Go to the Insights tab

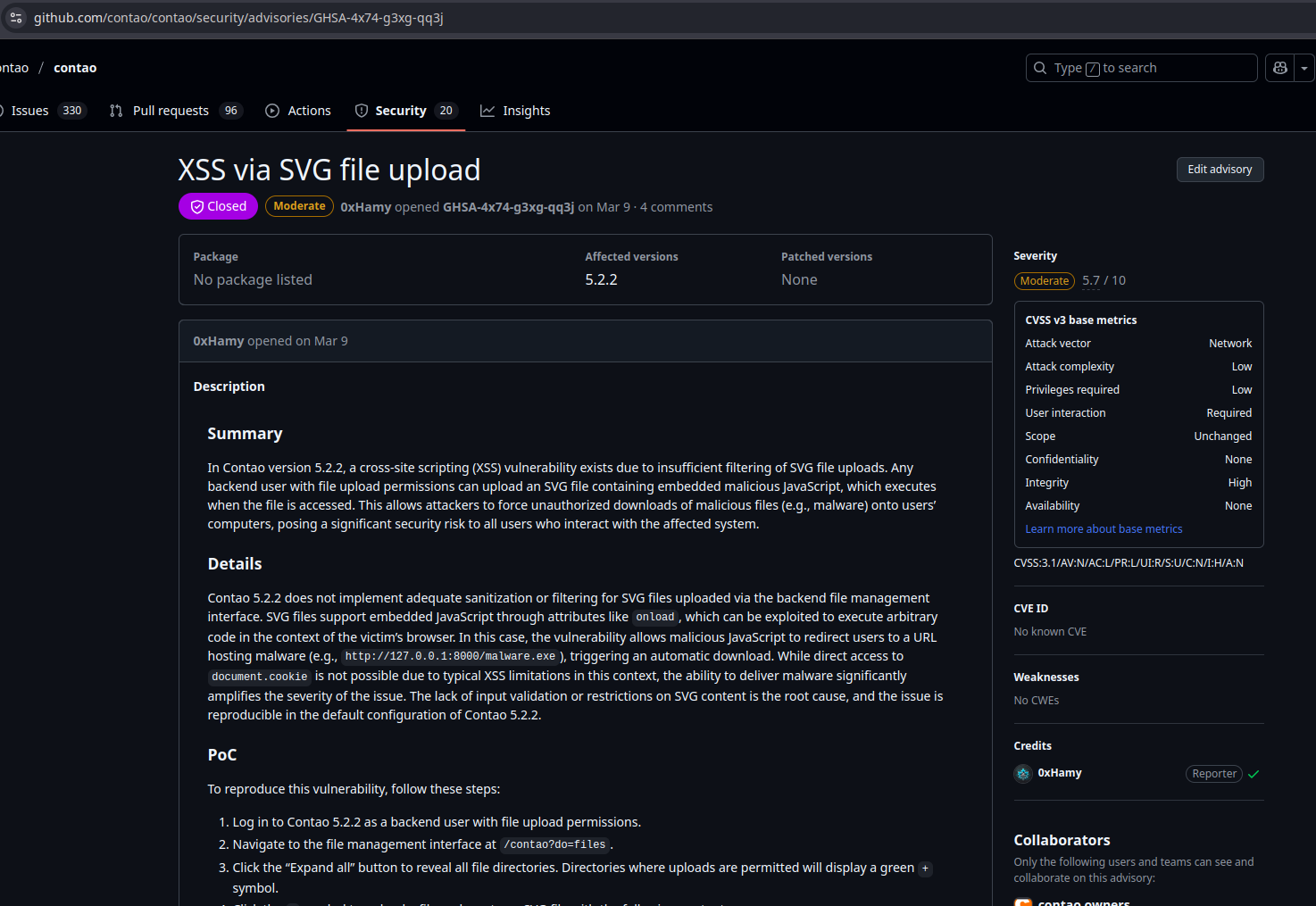(515, 111)
